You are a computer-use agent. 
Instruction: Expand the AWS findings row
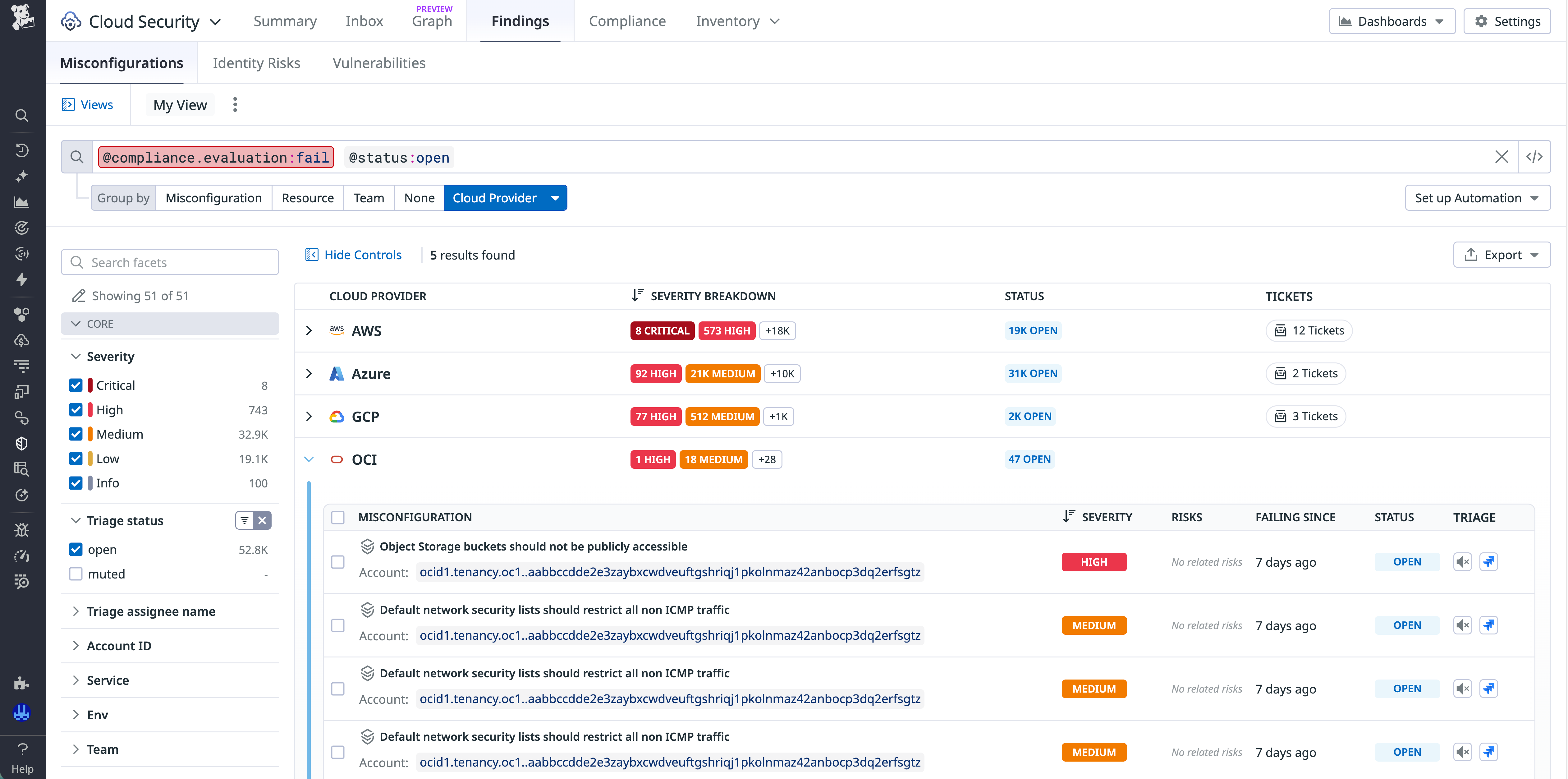coord(309,331)
